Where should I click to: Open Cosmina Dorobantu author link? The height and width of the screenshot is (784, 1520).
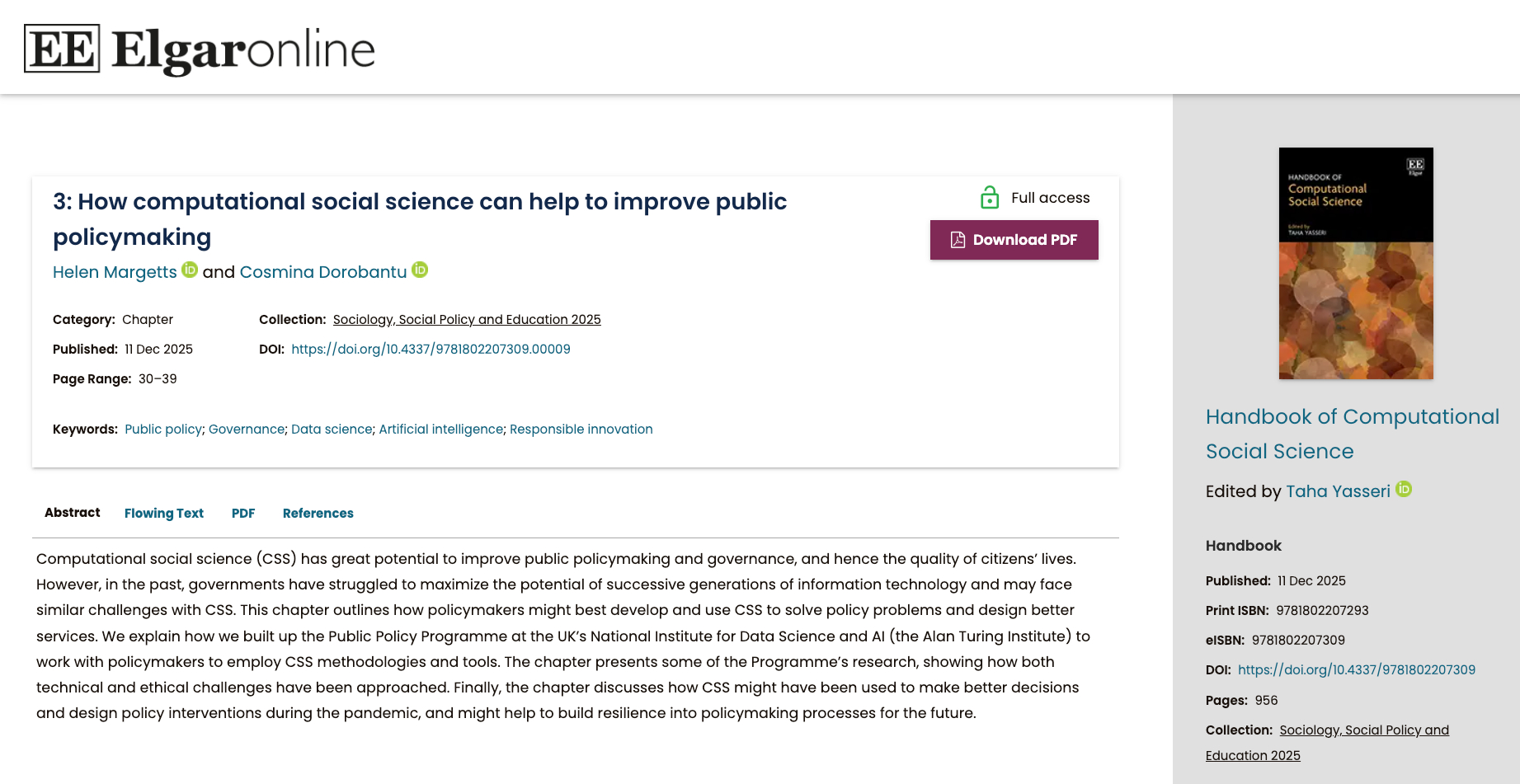[323, 272]
